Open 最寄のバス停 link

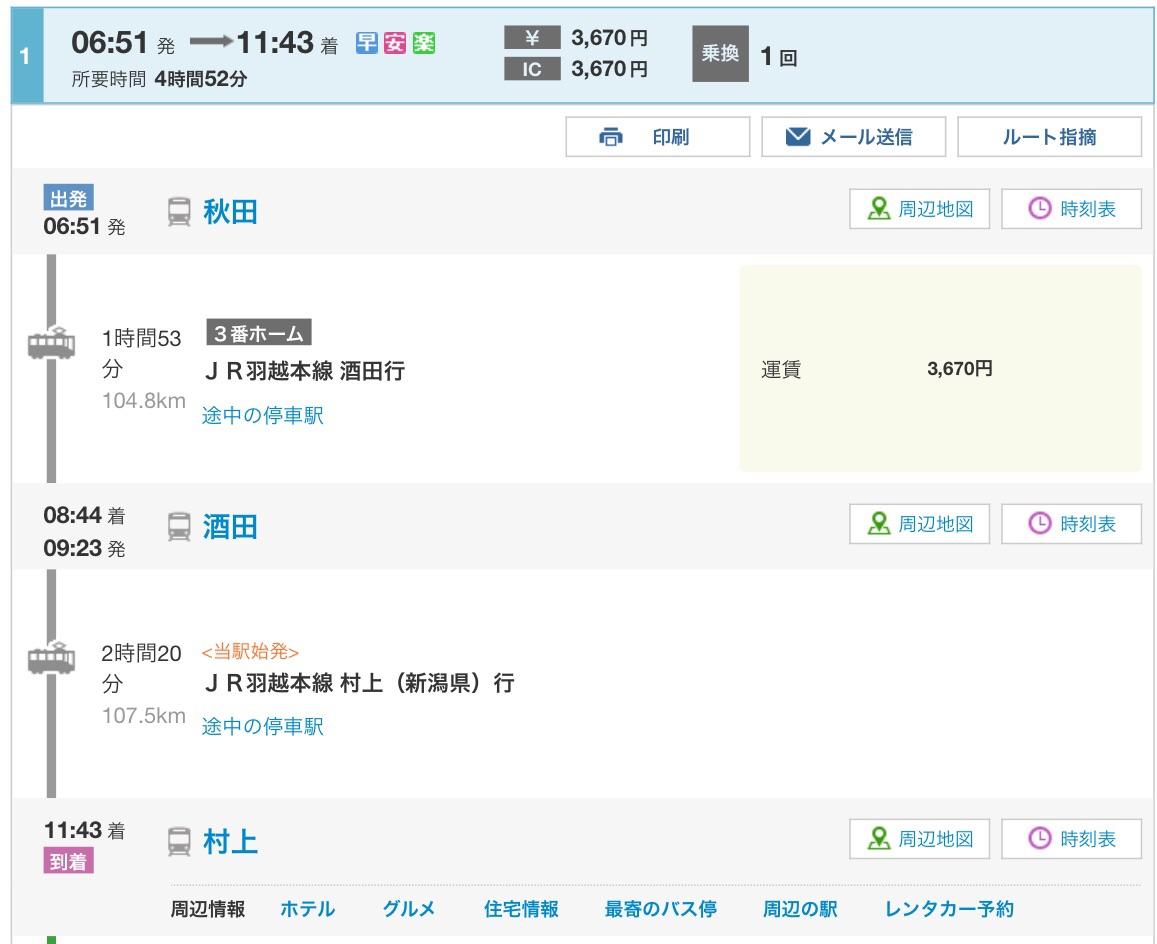pos(660,909)
